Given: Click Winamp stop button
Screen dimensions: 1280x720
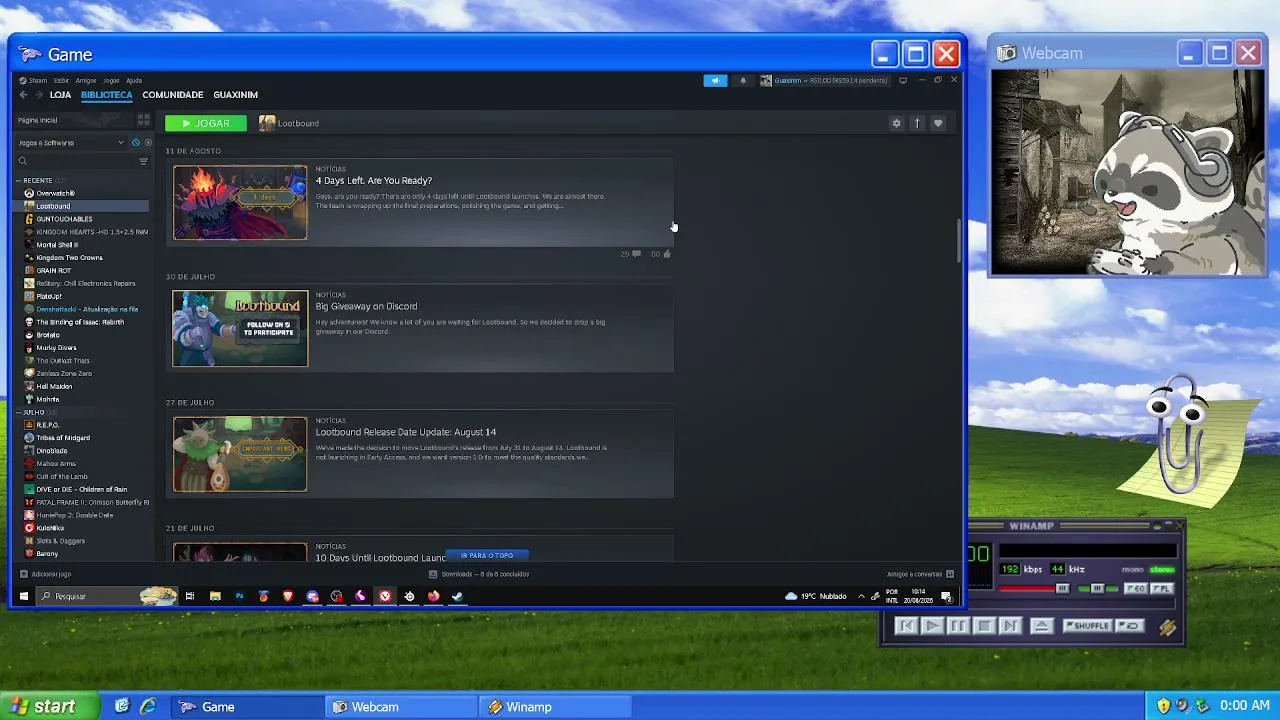Looking at the screenshot, I should (984, 626).
